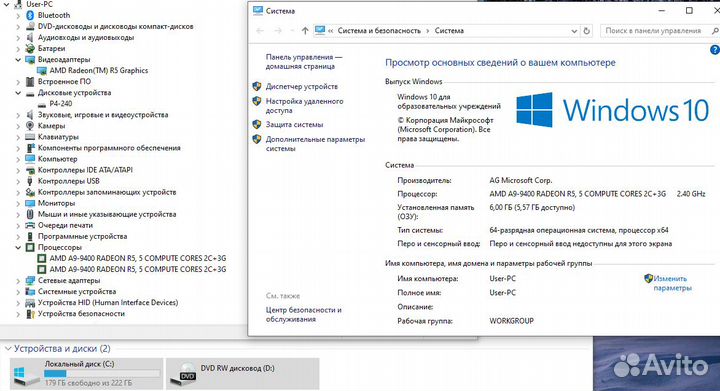Select first AMD A9-9400 processor entry

(x=138, y=258)
